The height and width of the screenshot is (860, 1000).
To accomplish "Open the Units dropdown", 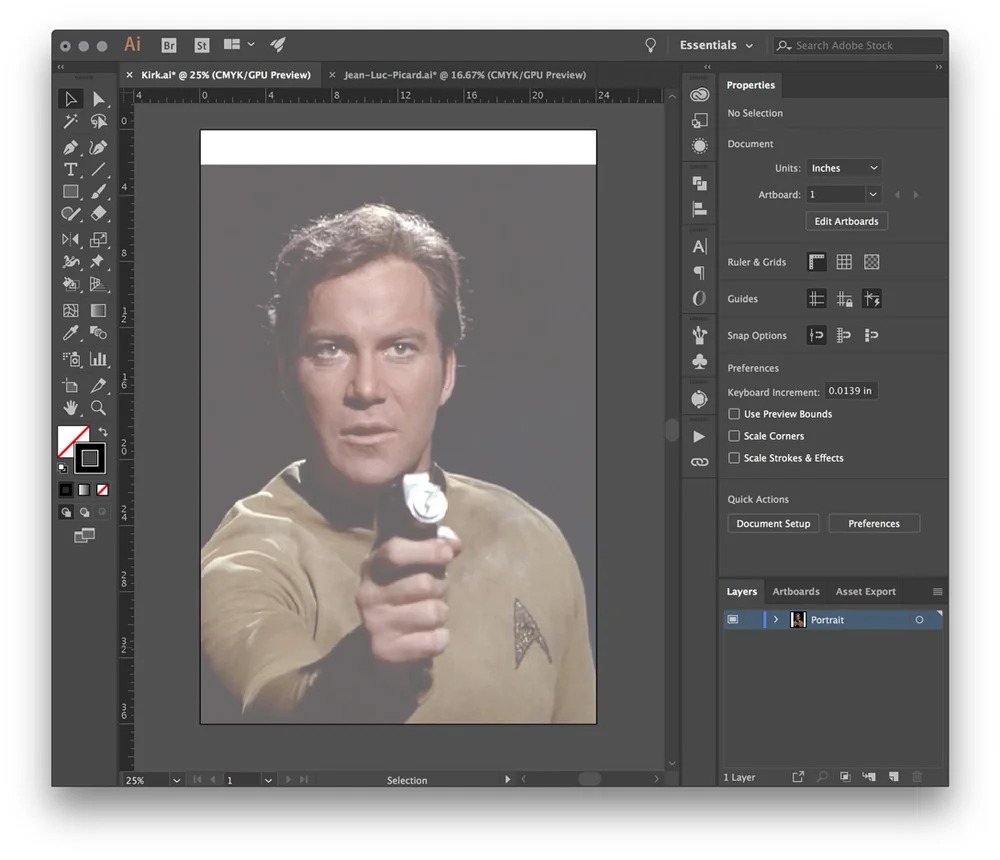I will 844,167.
